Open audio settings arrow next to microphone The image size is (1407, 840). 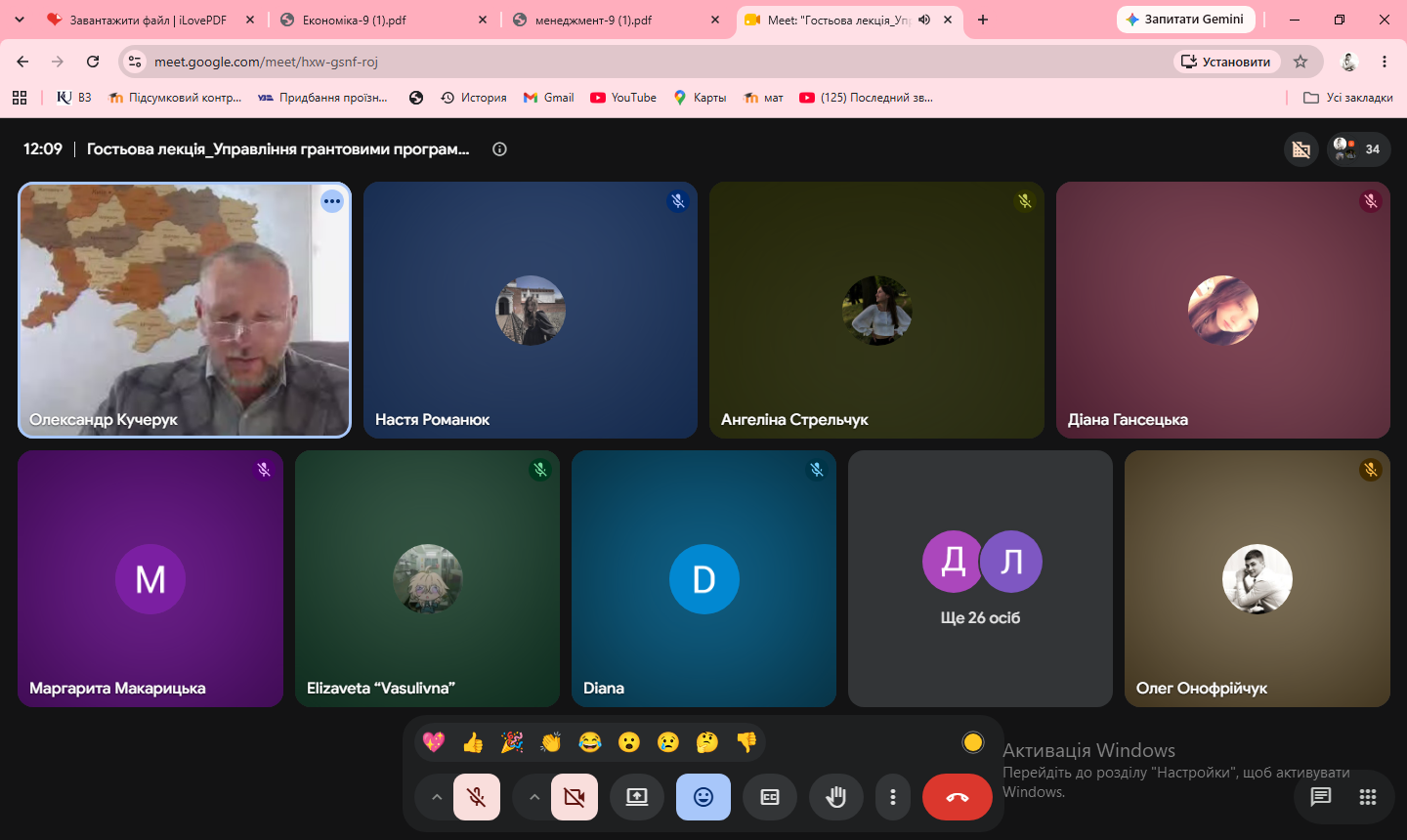437,797
